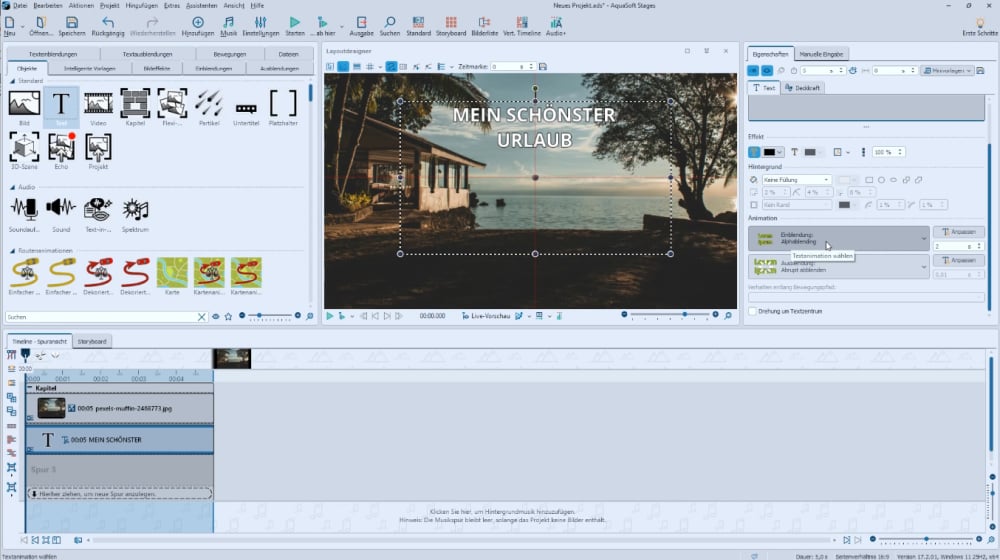
Task: Click the Musik toolbar icon
Action: [229, 22]
